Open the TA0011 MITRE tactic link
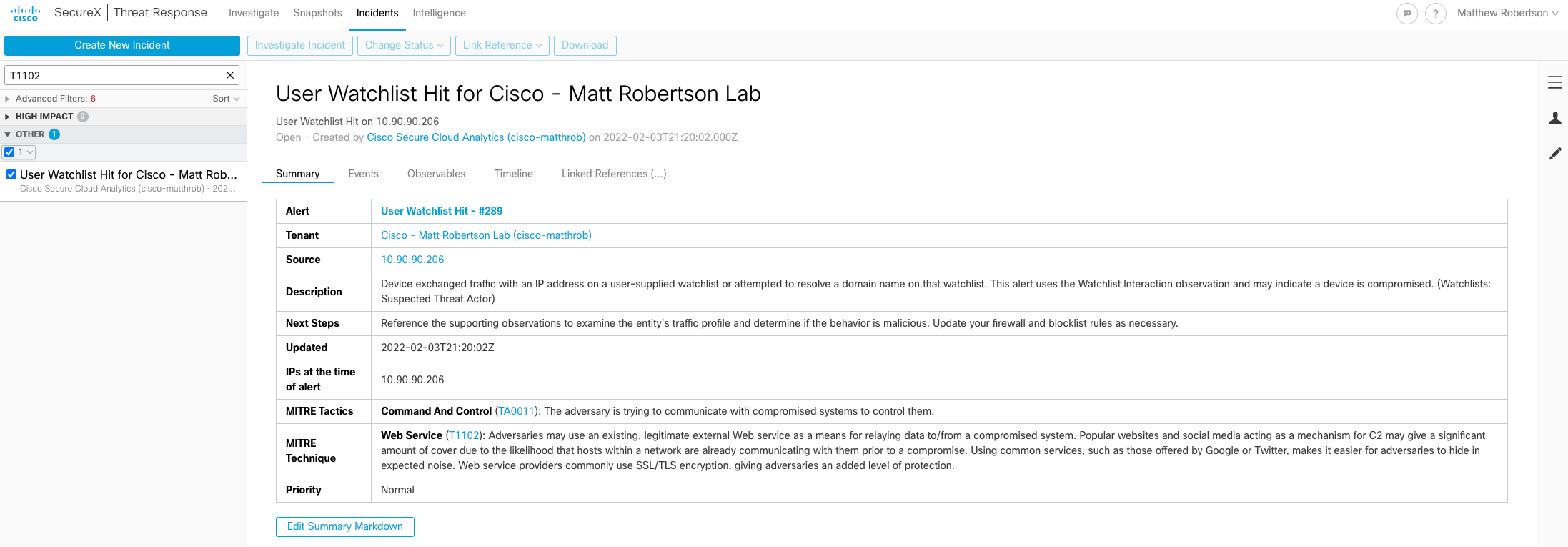Screen dimensions: 1568x547 point(517,411)
